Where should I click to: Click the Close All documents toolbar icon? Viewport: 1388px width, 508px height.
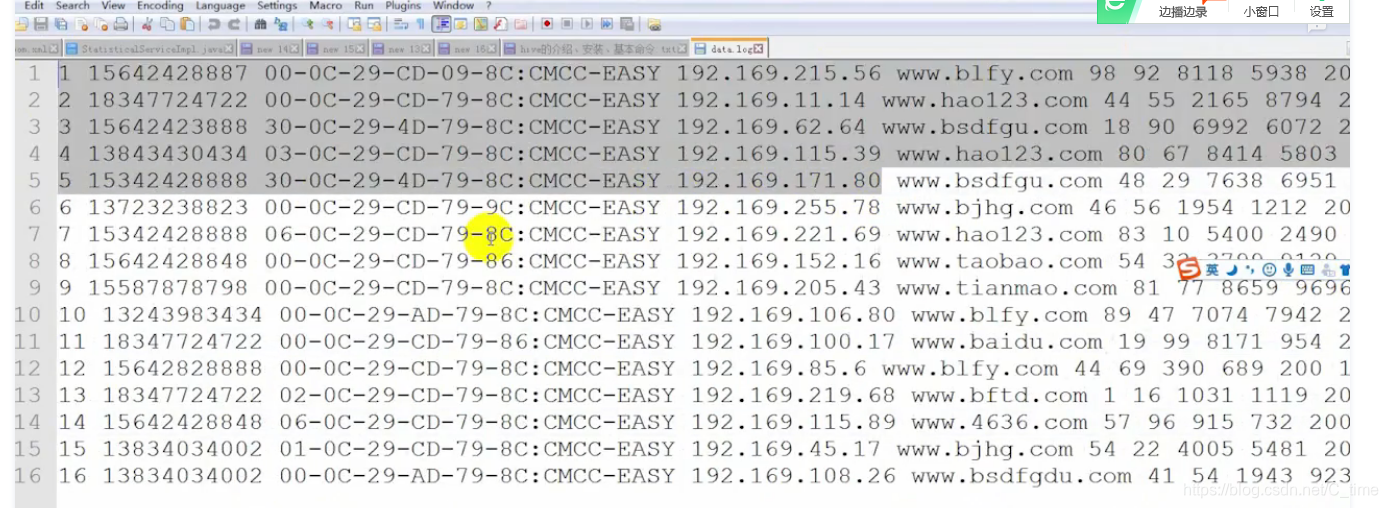tap(102, 24)
